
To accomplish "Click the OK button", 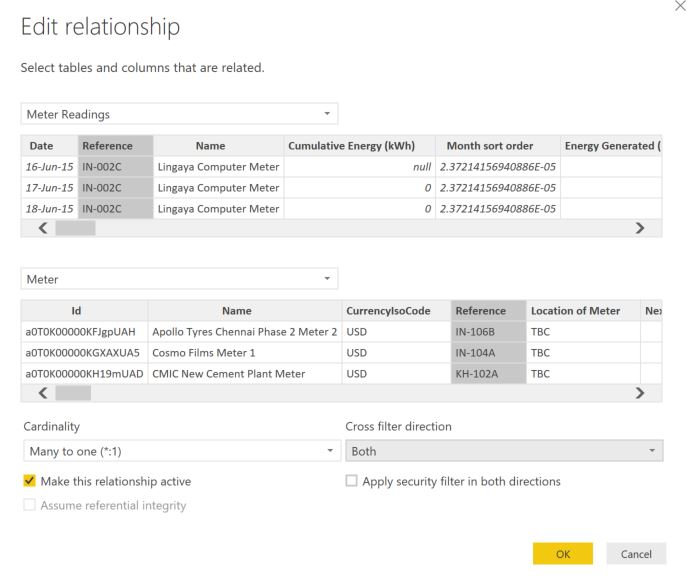I will click(x=563, y=554).
